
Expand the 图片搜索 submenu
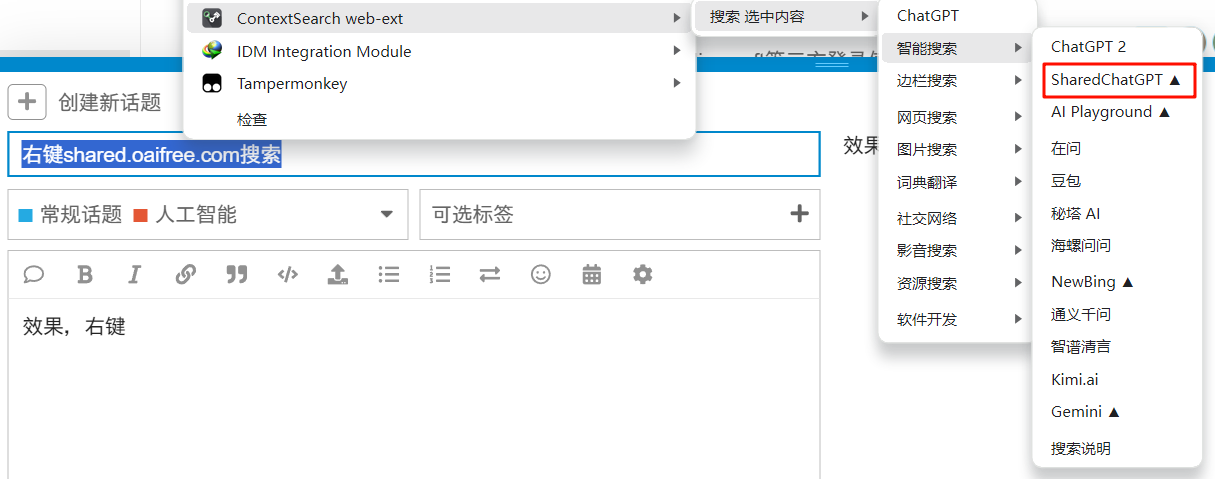tap(955, 149)
